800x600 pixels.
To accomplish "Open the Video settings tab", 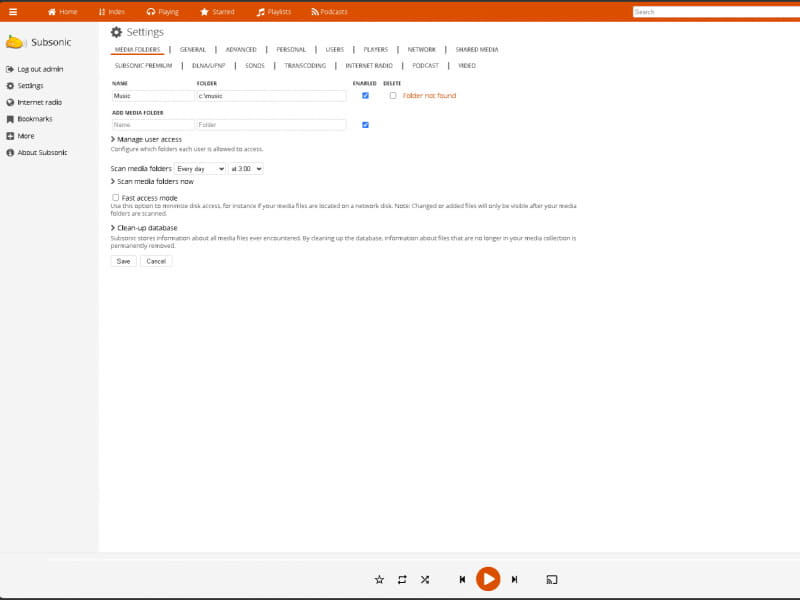I will tap(467, 65).
